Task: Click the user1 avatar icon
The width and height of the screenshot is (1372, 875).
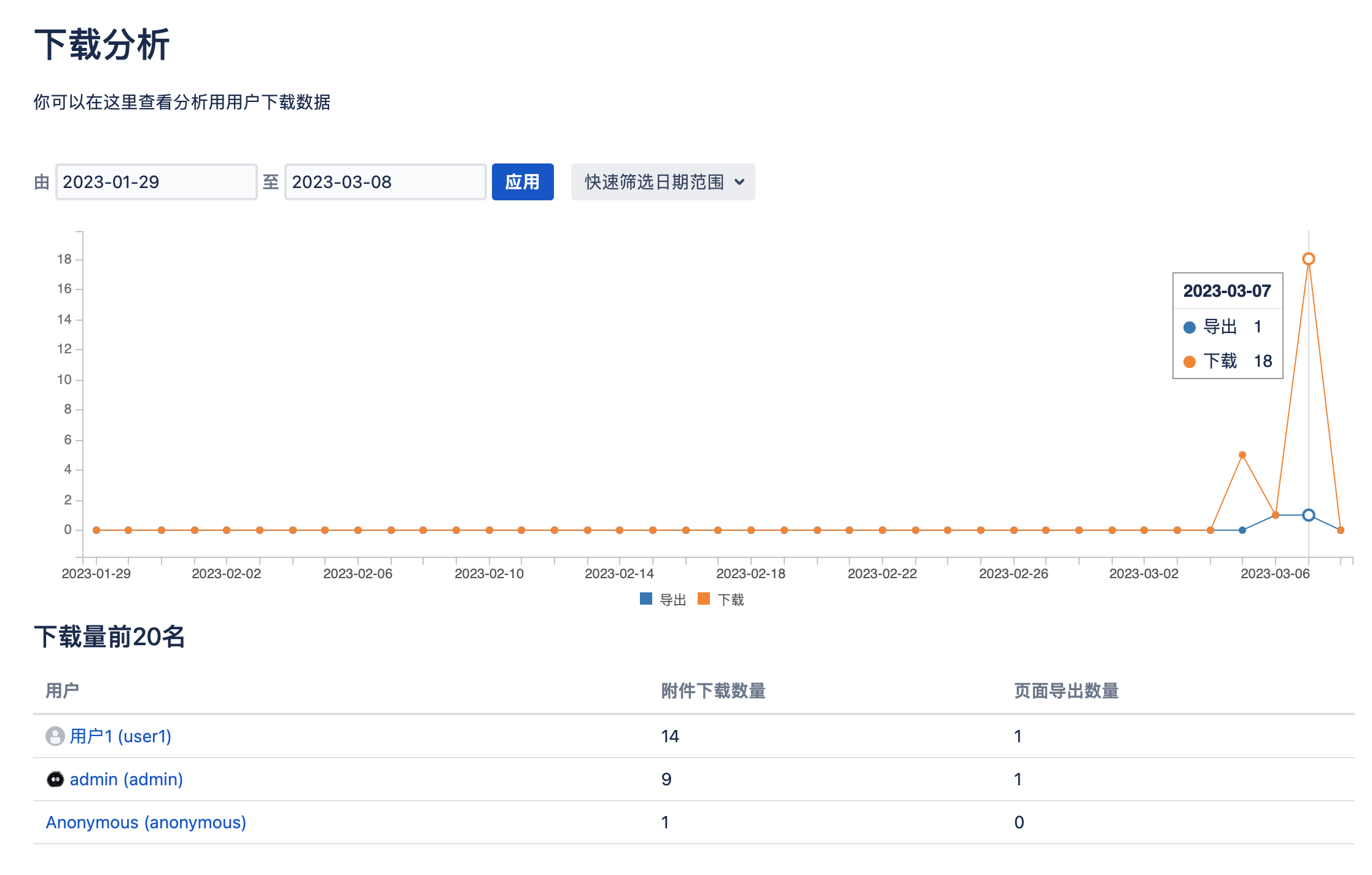Action: [55, 736]
